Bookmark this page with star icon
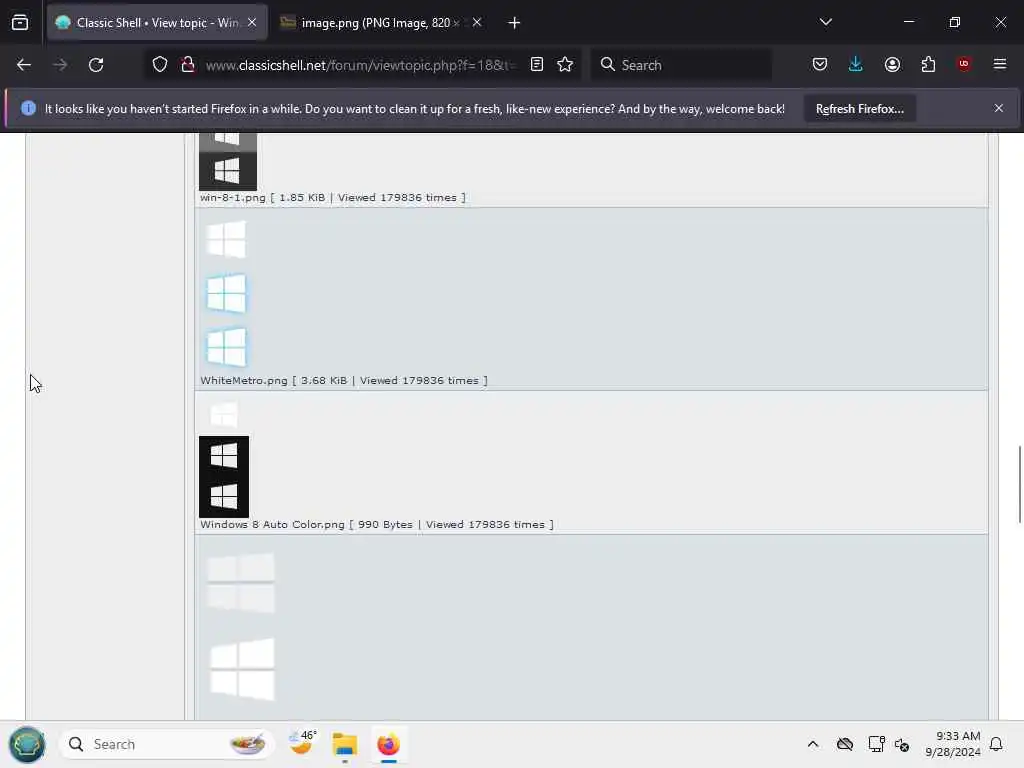 point(565,65)
